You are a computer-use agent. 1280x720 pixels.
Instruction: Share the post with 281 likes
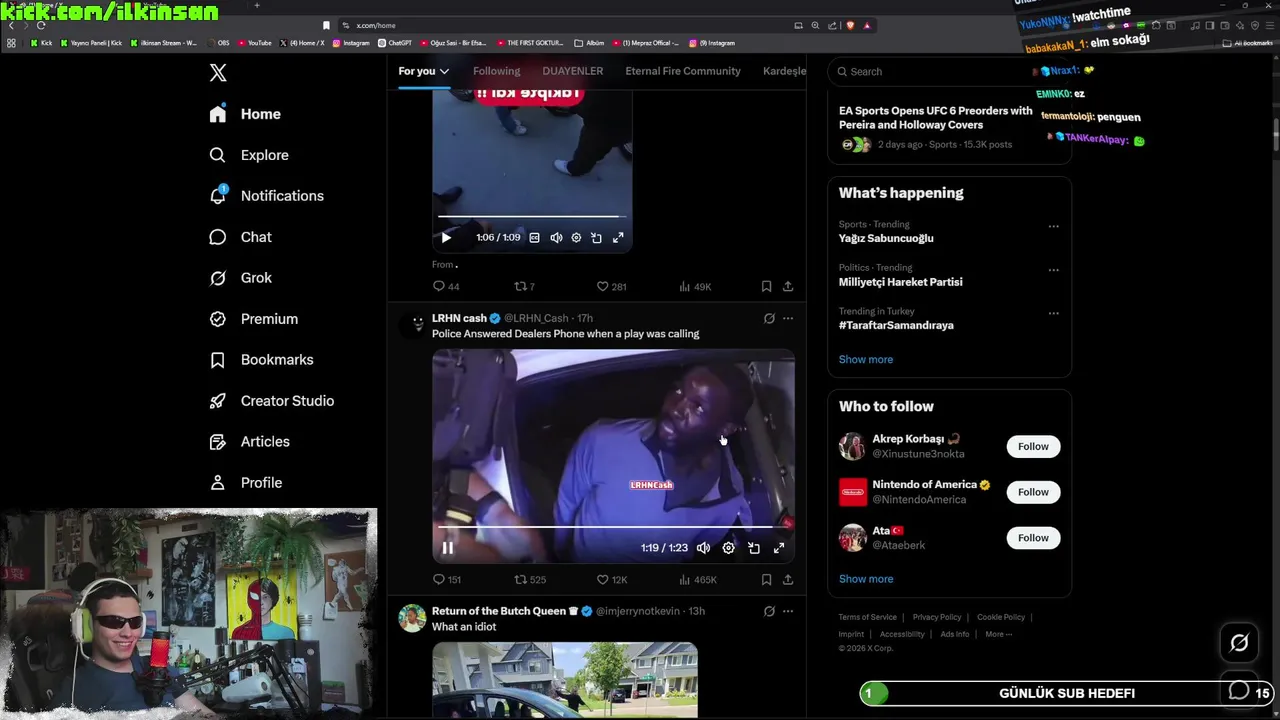tap(788, 287)
